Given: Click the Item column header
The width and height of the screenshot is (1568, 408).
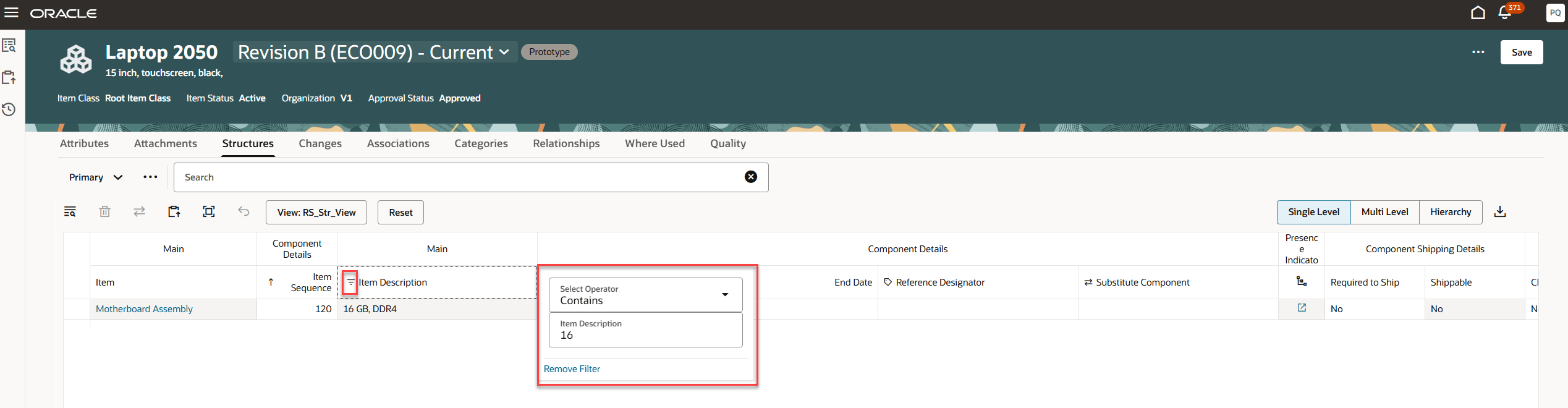Looking at the screenshot, I should click(x=174, y=282).
